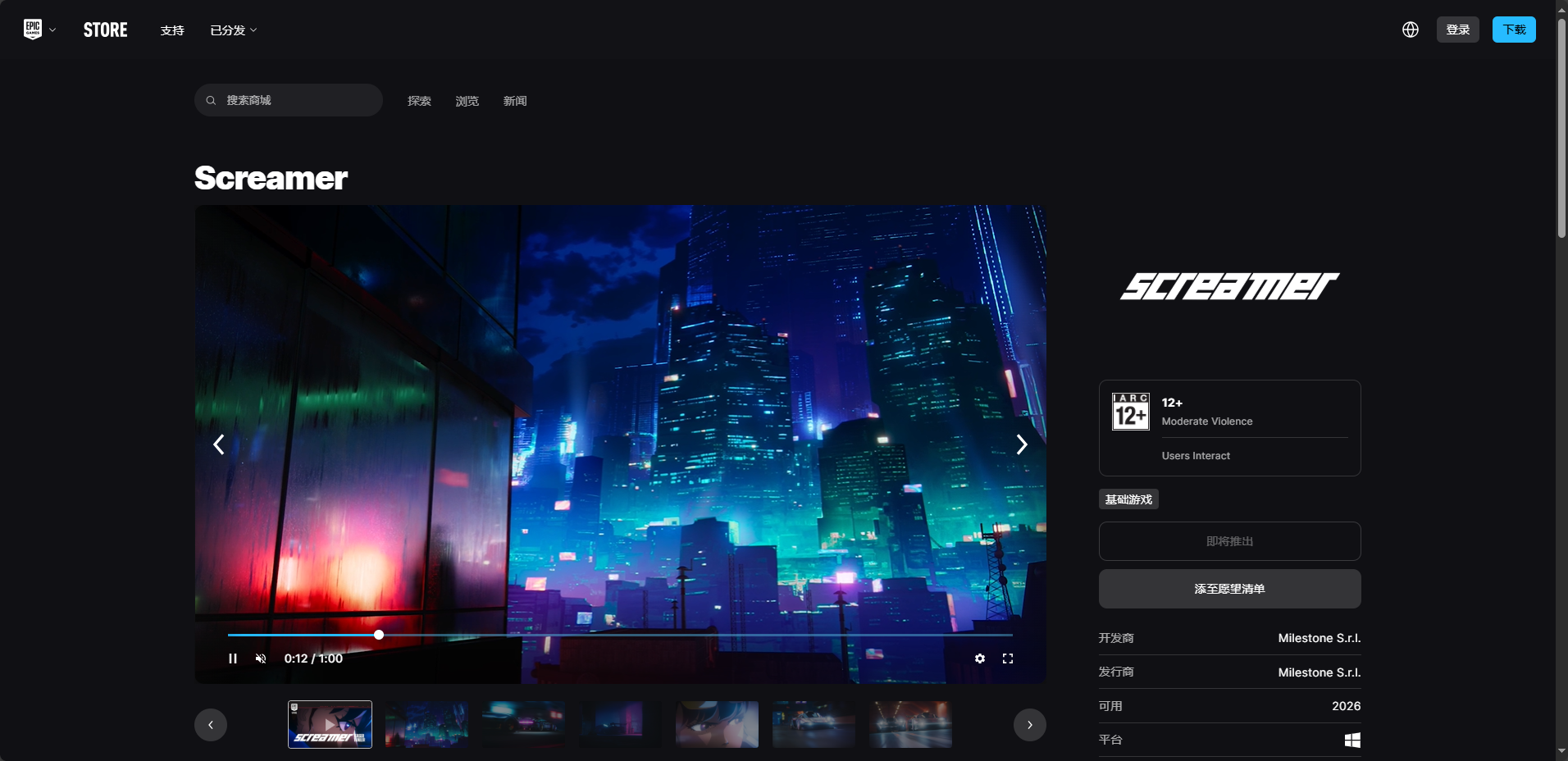Show next media with right video arrow

[1022, 444]
